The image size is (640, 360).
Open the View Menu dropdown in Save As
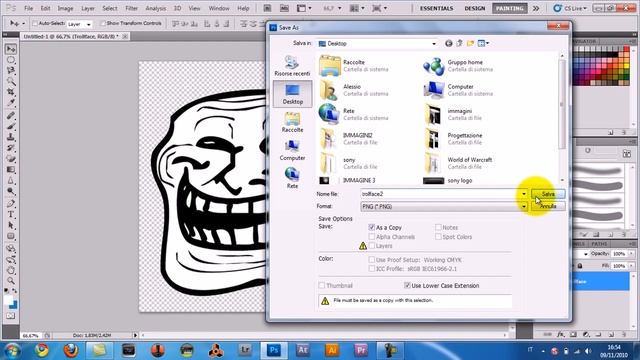[483, 43]
